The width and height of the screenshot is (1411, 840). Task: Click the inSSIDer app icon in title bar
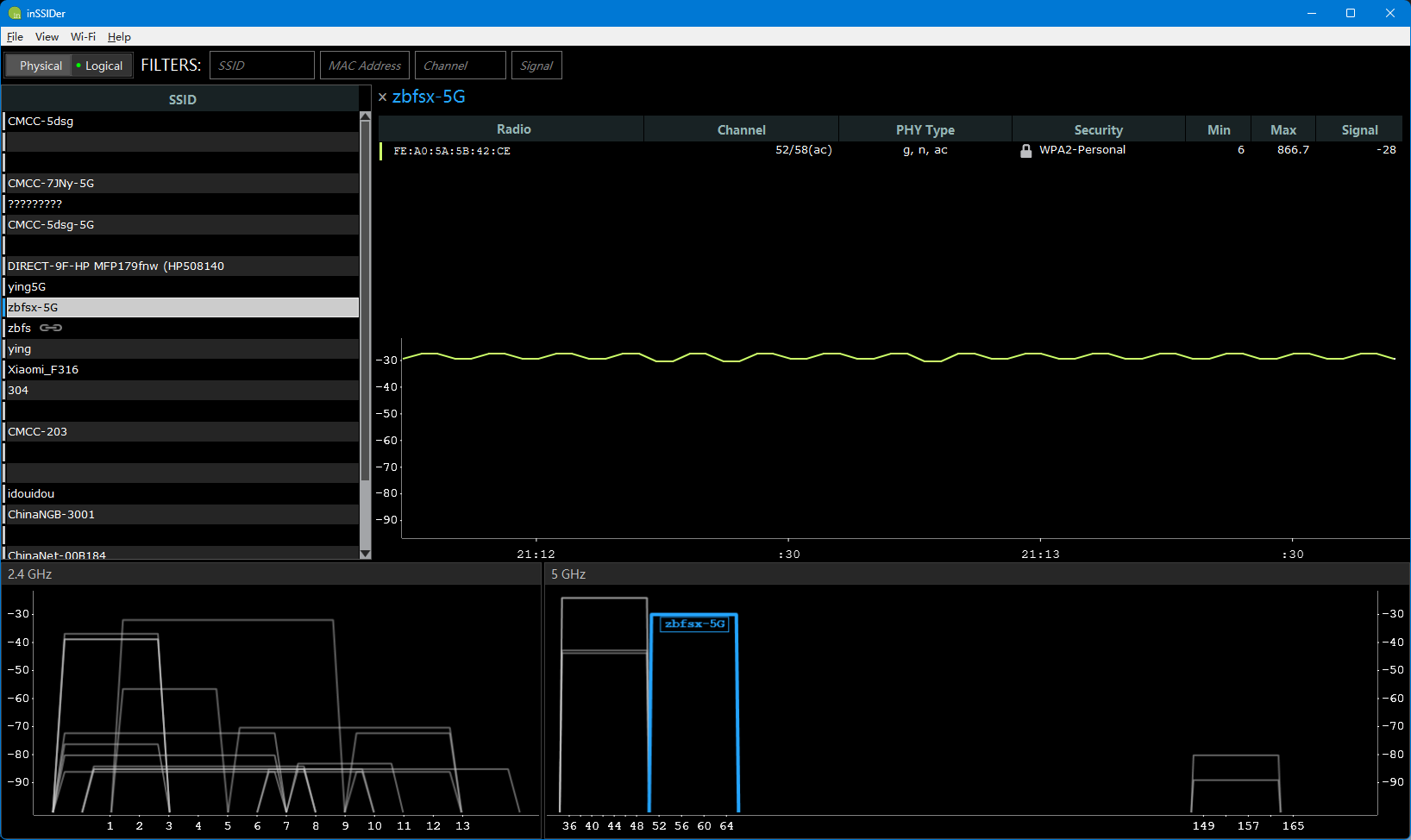(14, 13)
